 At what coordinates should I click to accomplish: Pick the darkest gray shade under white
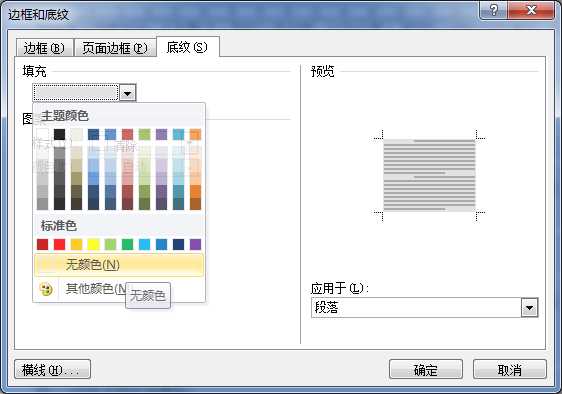click(42, 204)
